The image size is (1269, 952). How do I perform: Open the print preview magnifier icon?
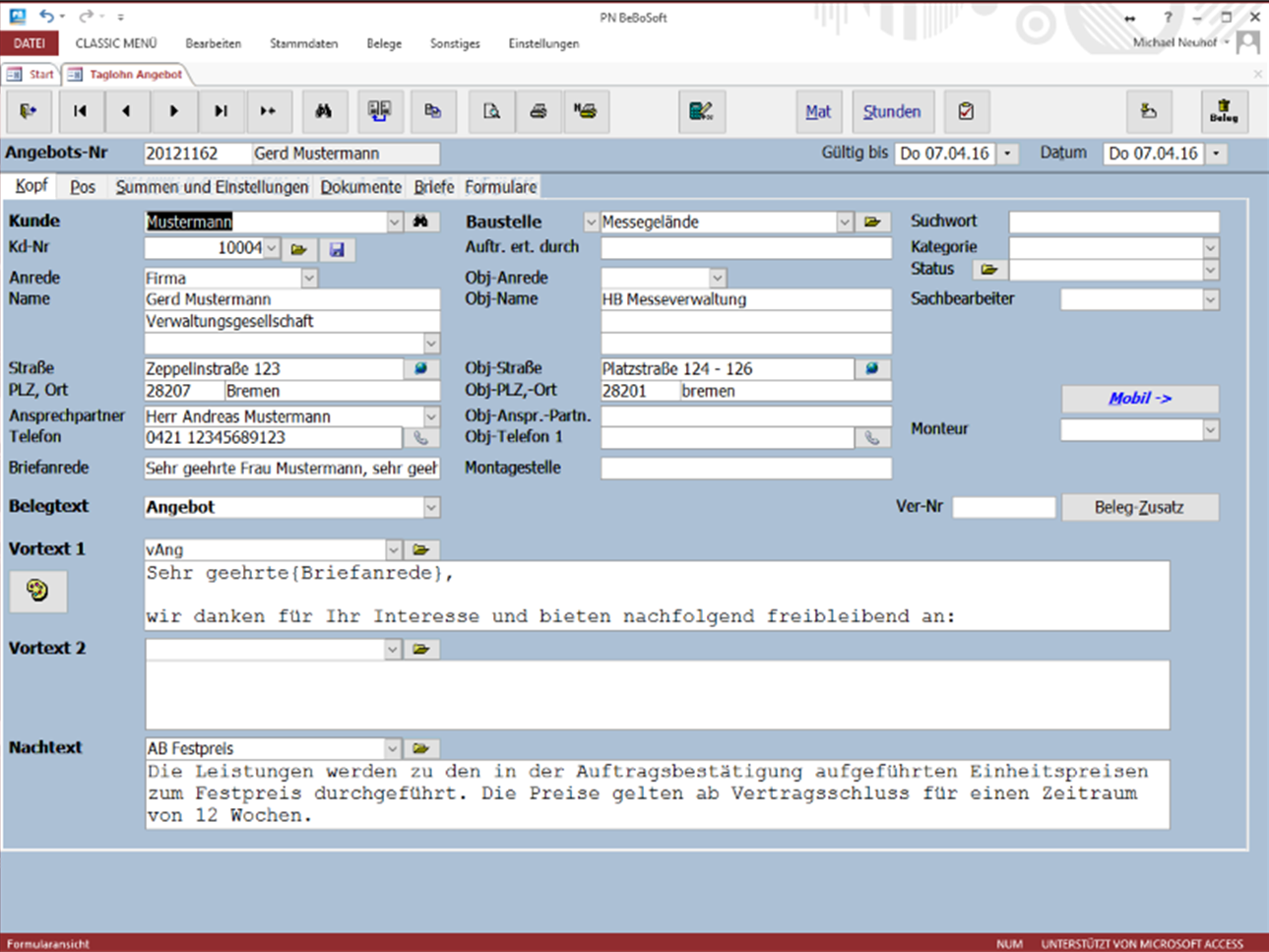pos(491,111)
